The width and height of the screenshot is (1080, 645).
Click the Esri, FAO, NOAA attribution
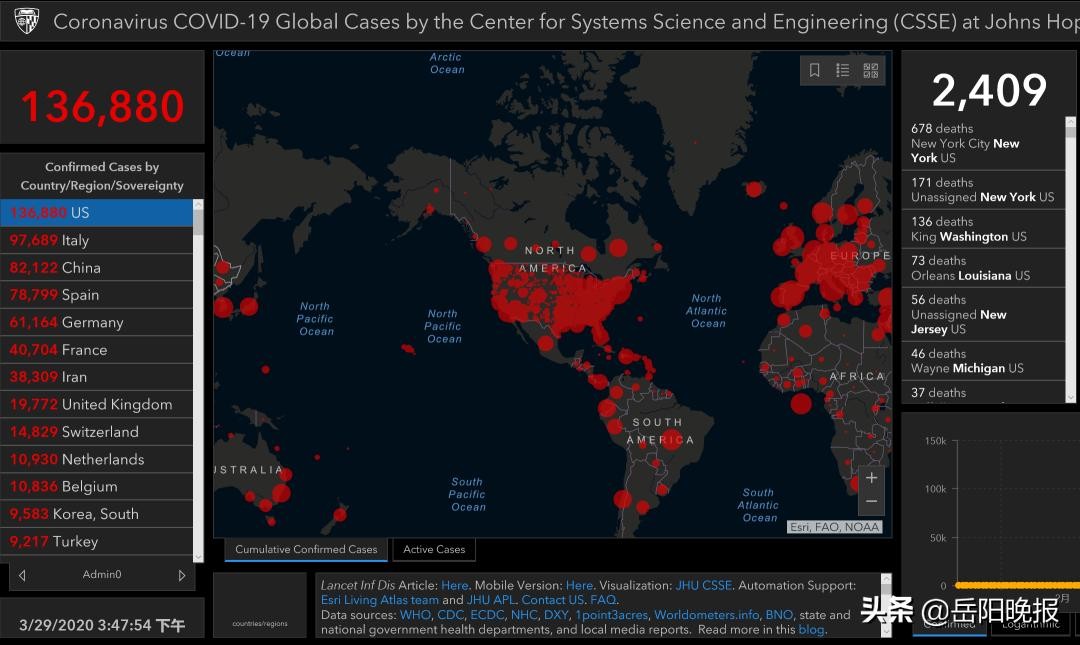pyautogui.click(x=835, y=527)
